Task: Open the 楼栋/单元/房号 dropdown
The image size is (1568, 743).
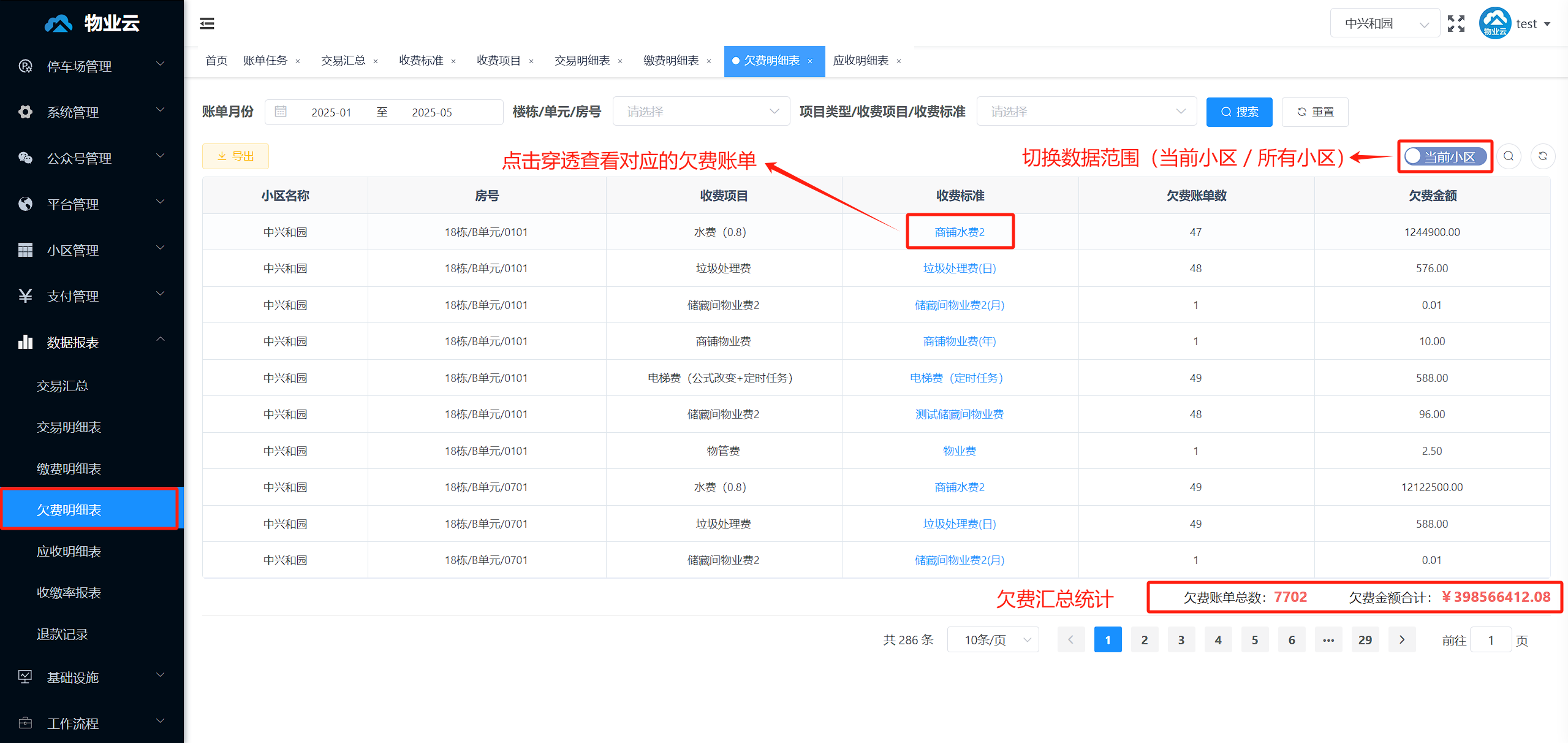Action: click(x=702, y=112)
